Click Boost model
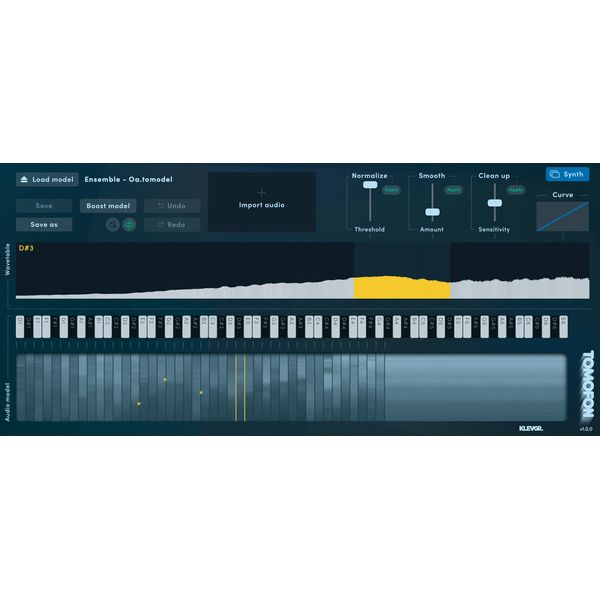Viewport: 600px width, 600px height. tap(108, 205)
